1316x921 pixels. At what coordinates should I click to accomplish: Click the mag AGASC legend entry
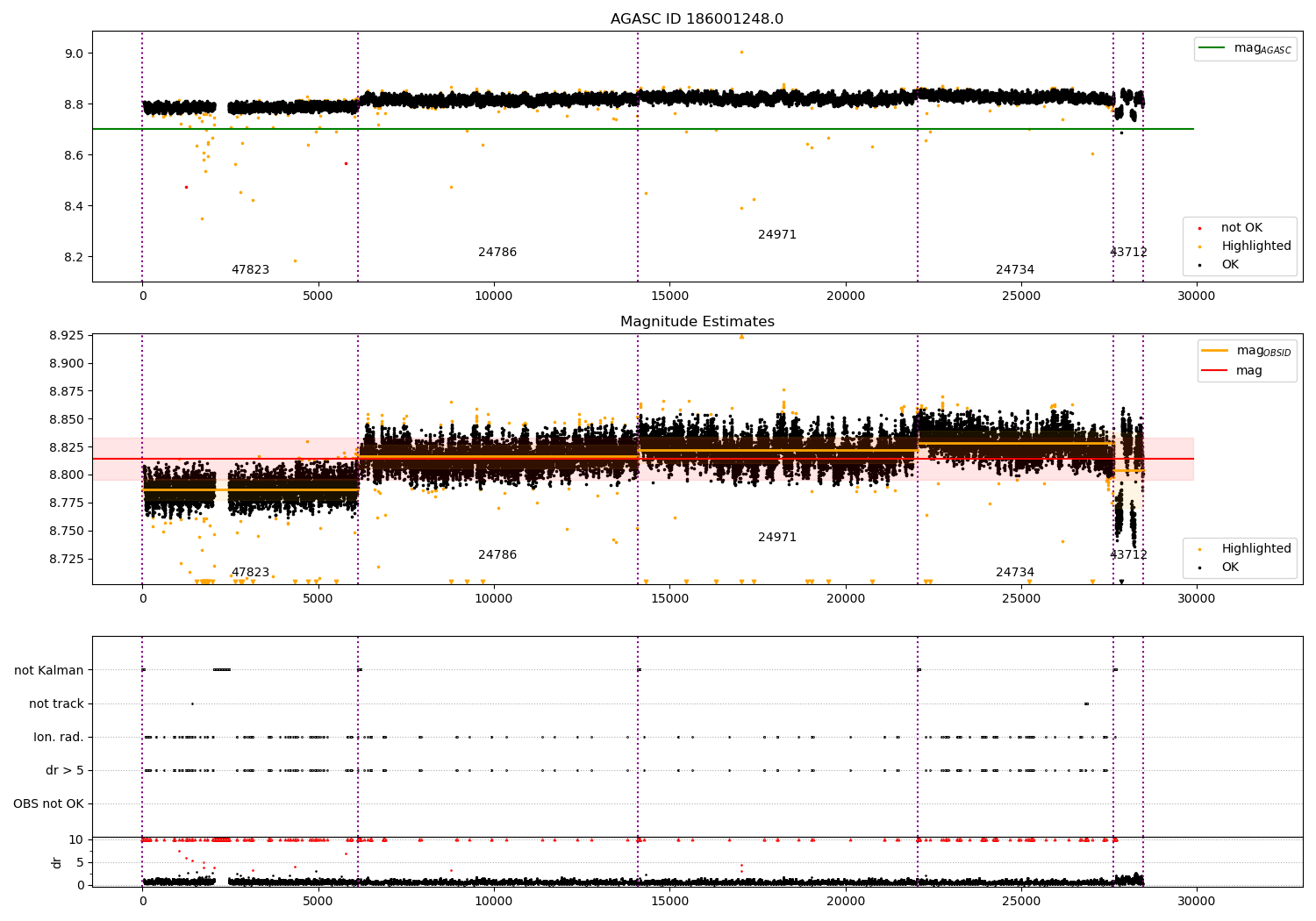(1245, 48)
